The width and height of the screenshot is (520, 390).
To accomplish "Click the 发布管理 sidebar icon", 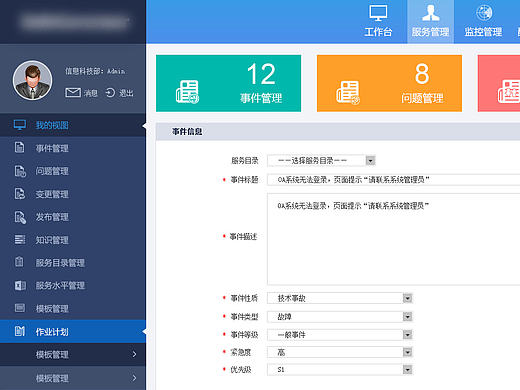I will coord(20,217).
